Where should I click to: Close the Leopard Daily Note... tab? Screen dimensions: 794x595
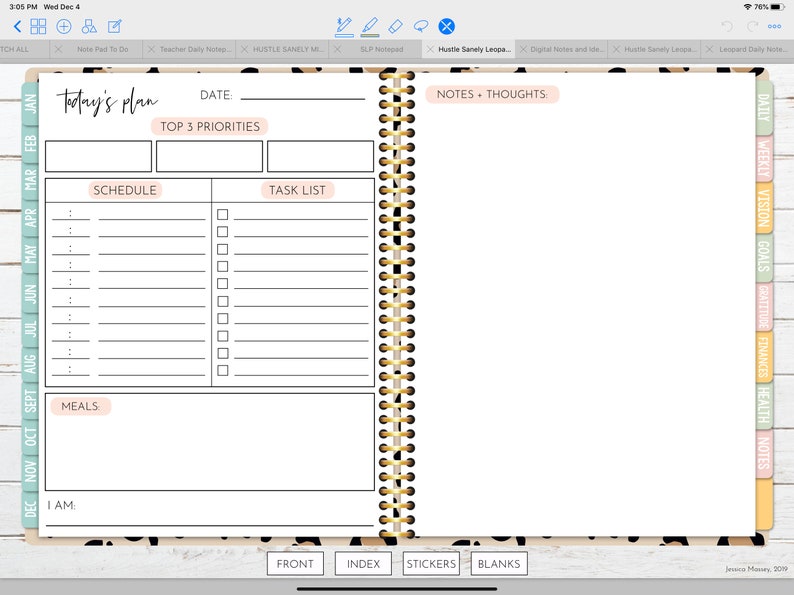(709, 49)
